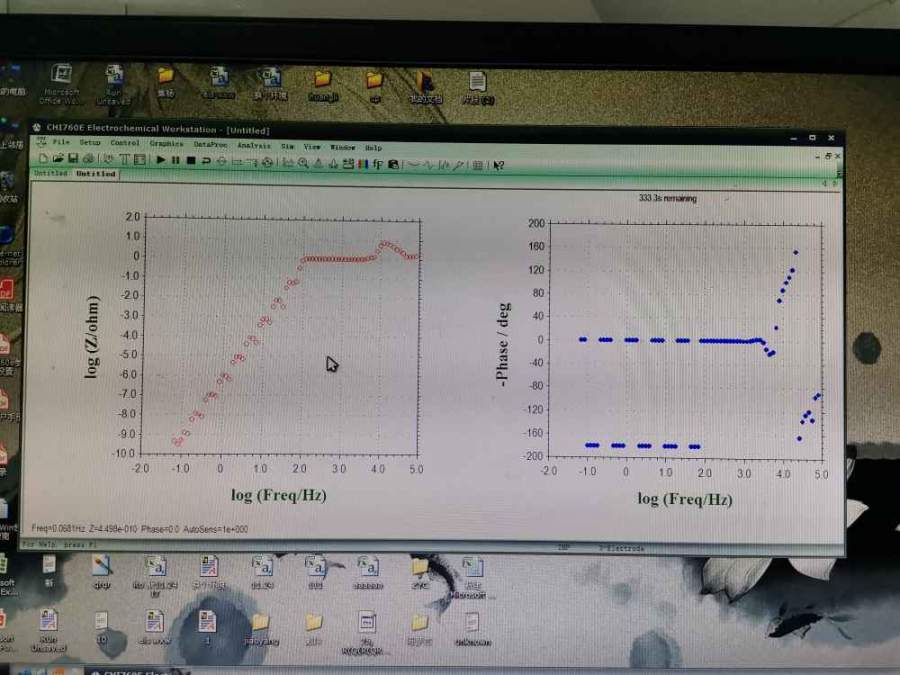The width and height of the screenshot is (900, 675).
Task: Select the Microsoft Office Word desktop shortcut
Action: [x=61, y=84]
